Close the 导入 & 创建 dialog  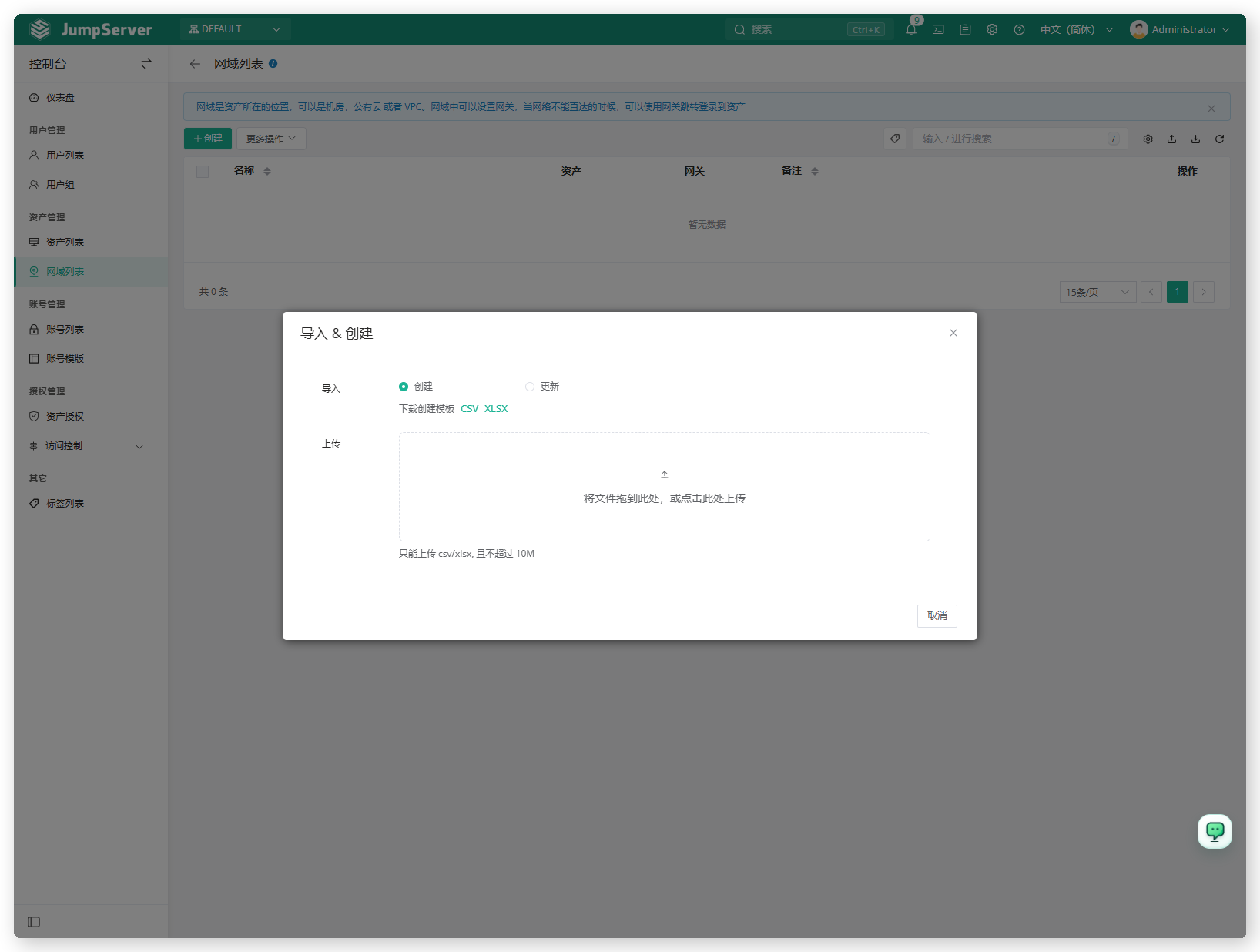(x=953, y=333)
